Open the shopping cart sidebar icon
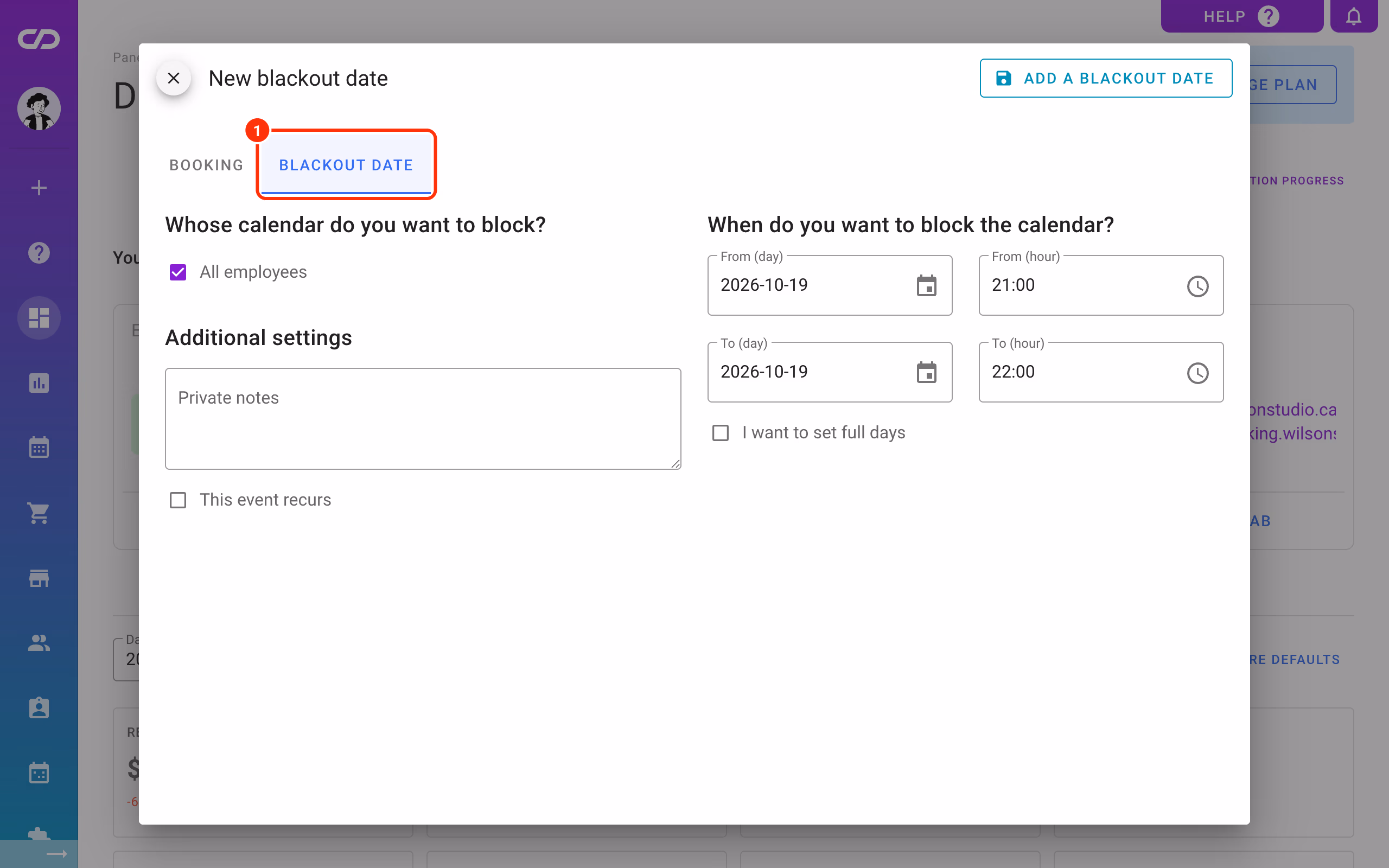 tap(39, 513)
